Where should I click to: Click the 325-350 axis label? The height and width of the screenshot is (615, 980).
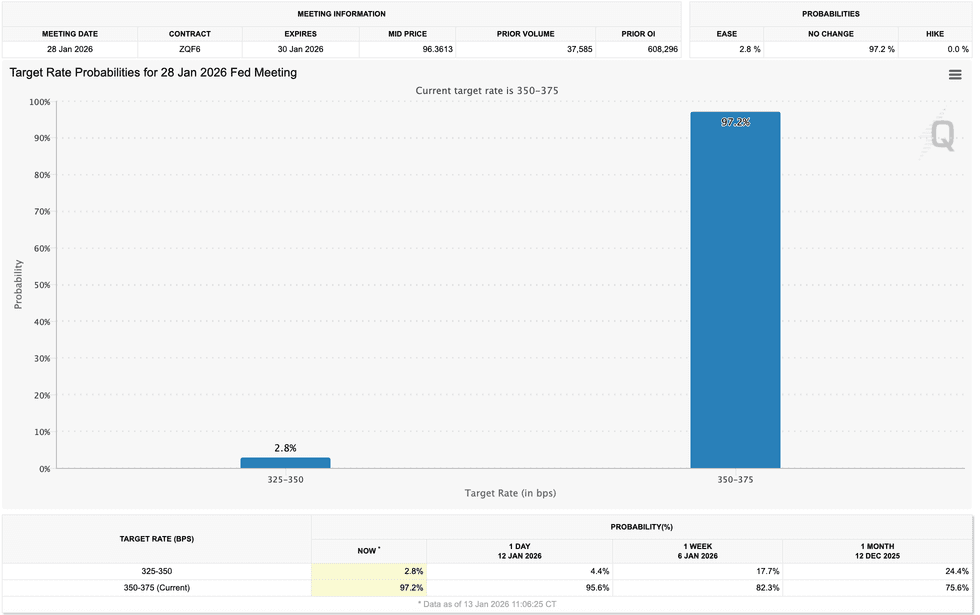[x=284, y=480]
